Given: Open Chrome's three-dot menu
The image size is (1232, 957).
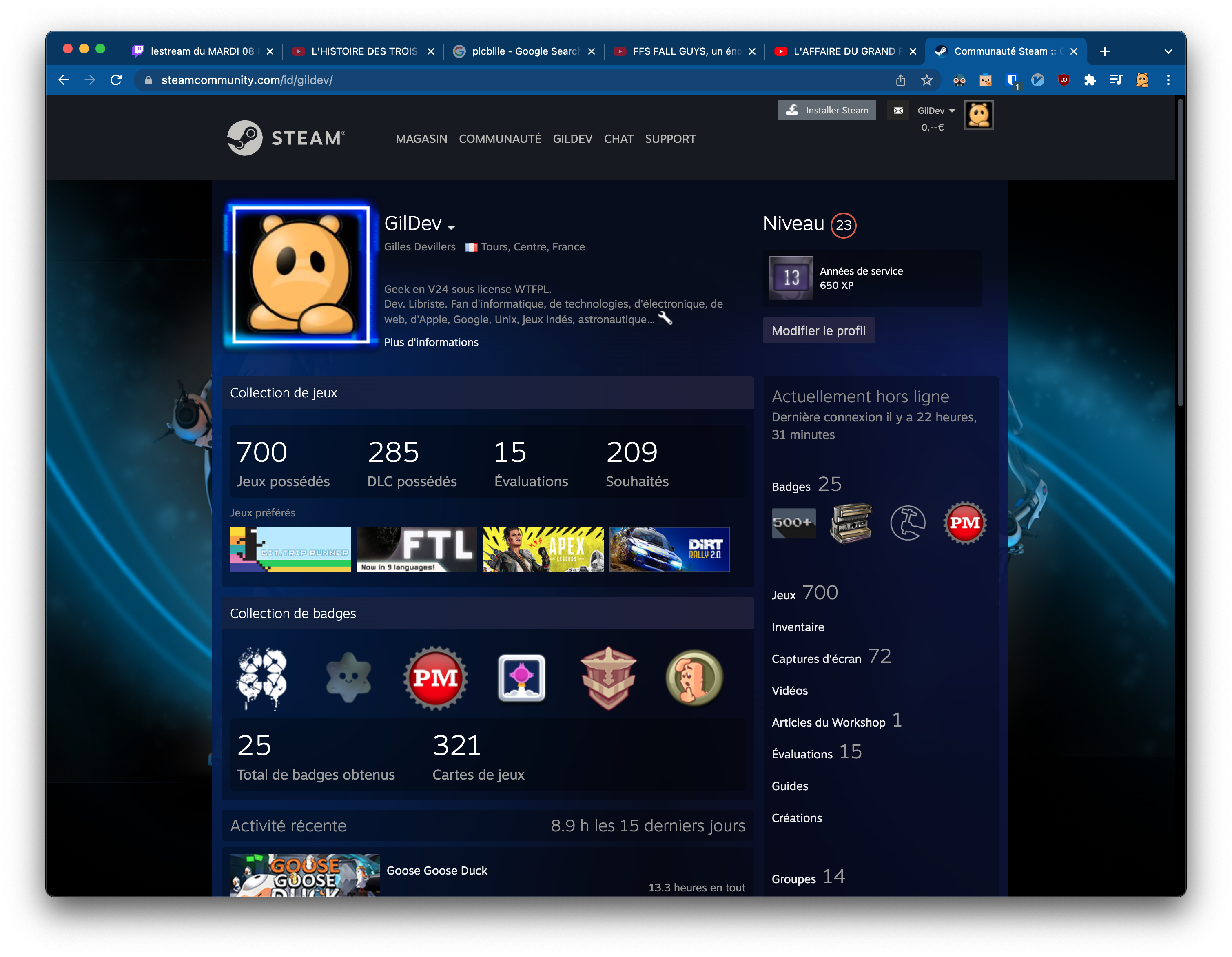Looking at the screenshot, I should point(1168,80).
